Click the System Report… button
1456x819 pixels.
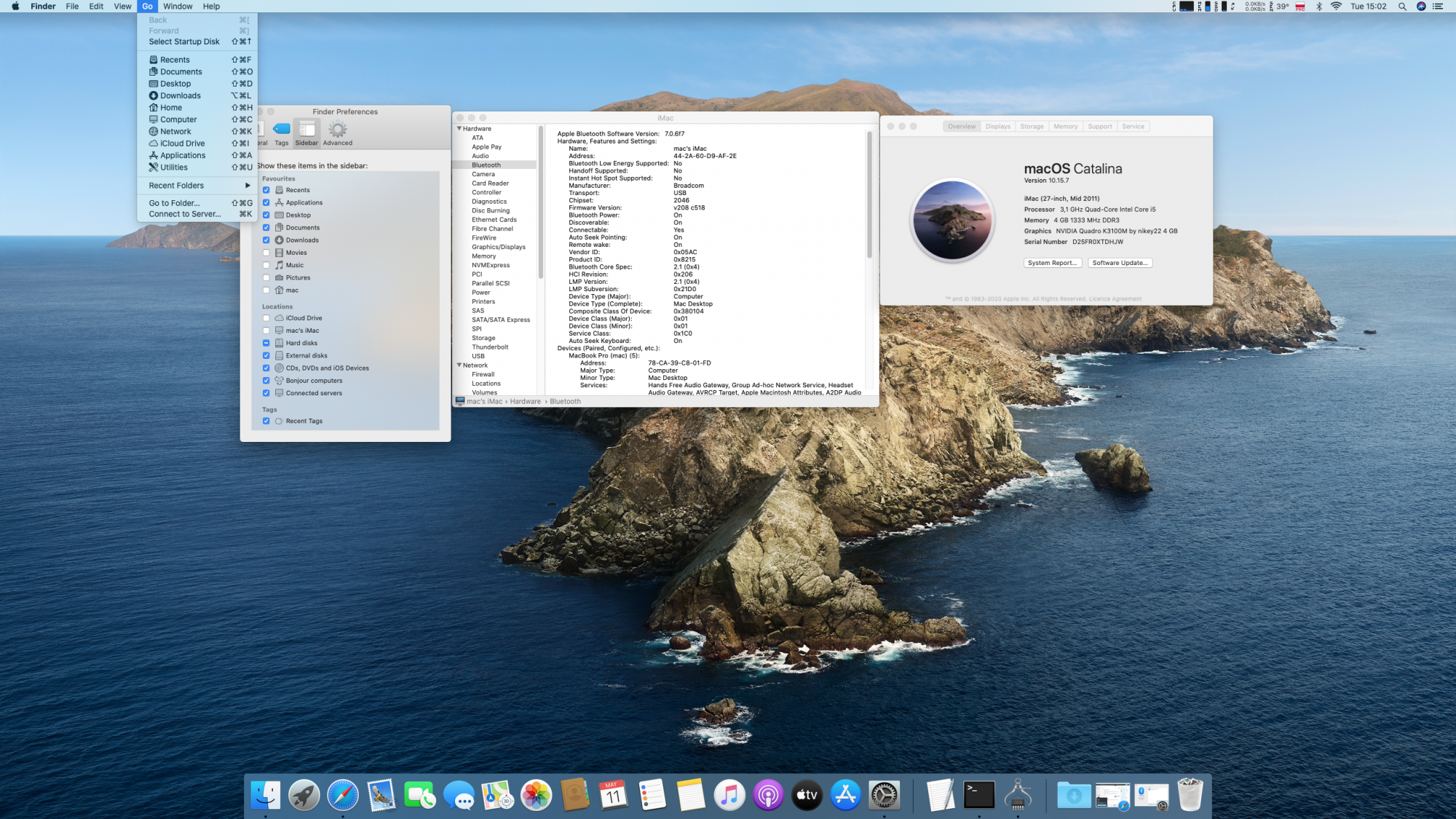click(x=1052, y=263)
